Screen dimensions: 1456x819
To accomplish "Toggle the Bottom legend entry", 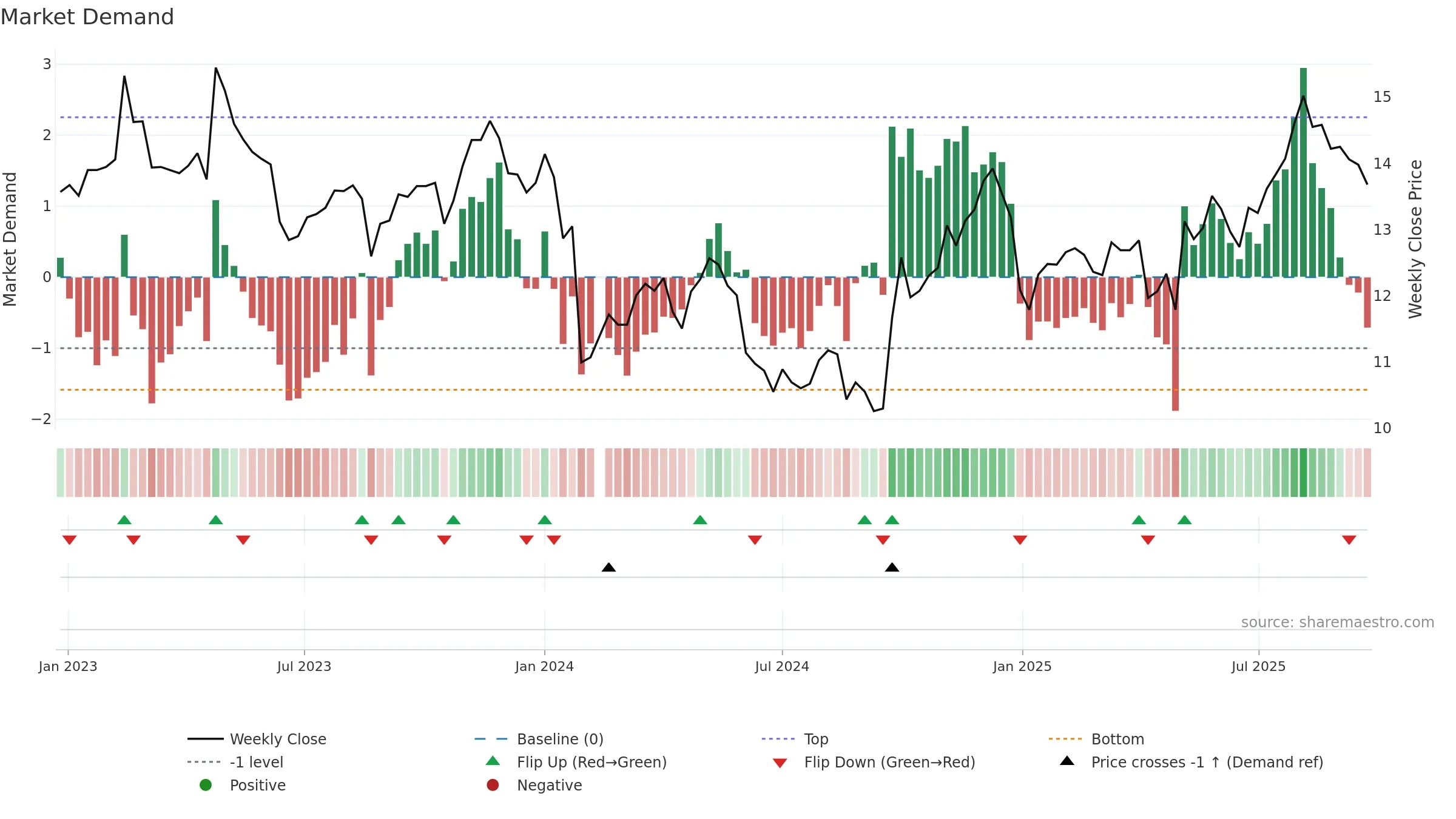I will 1096,739.
